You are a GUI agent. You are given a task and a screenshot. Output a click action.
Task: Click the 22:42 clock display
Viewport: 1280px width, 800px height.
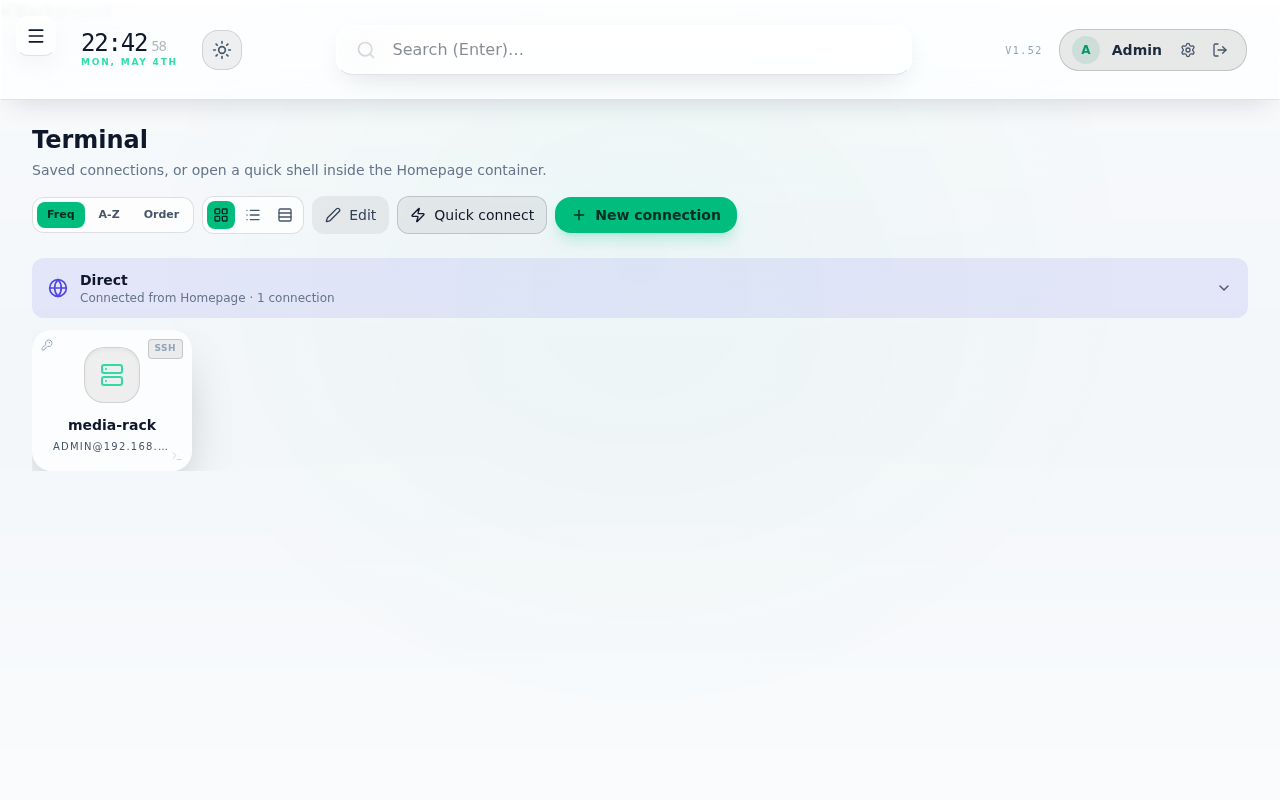[115, 43]
